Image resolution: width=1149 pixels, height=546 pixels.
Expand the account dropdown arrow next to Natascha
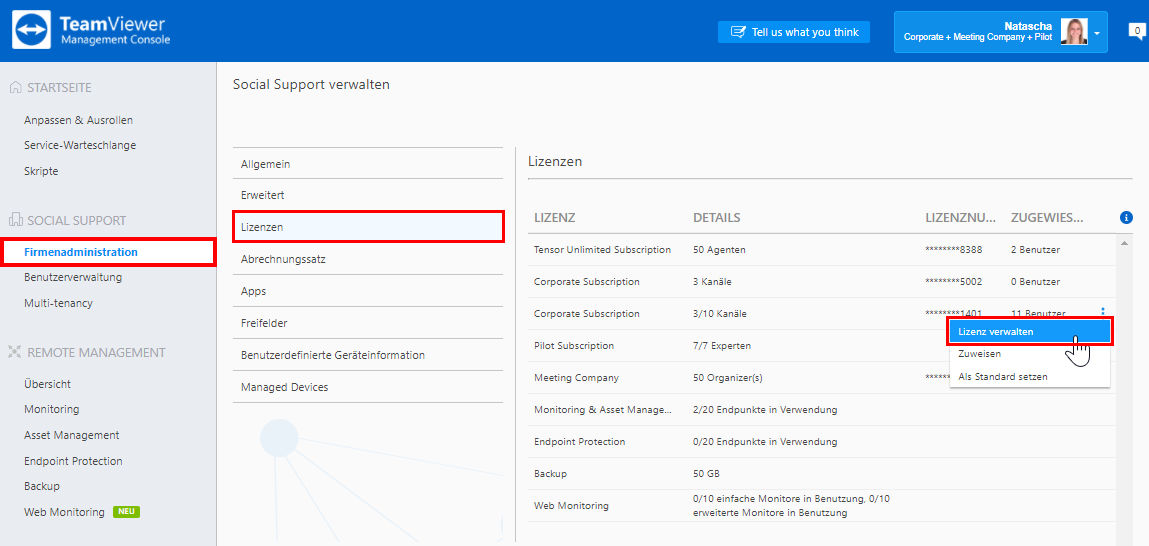1097,34
